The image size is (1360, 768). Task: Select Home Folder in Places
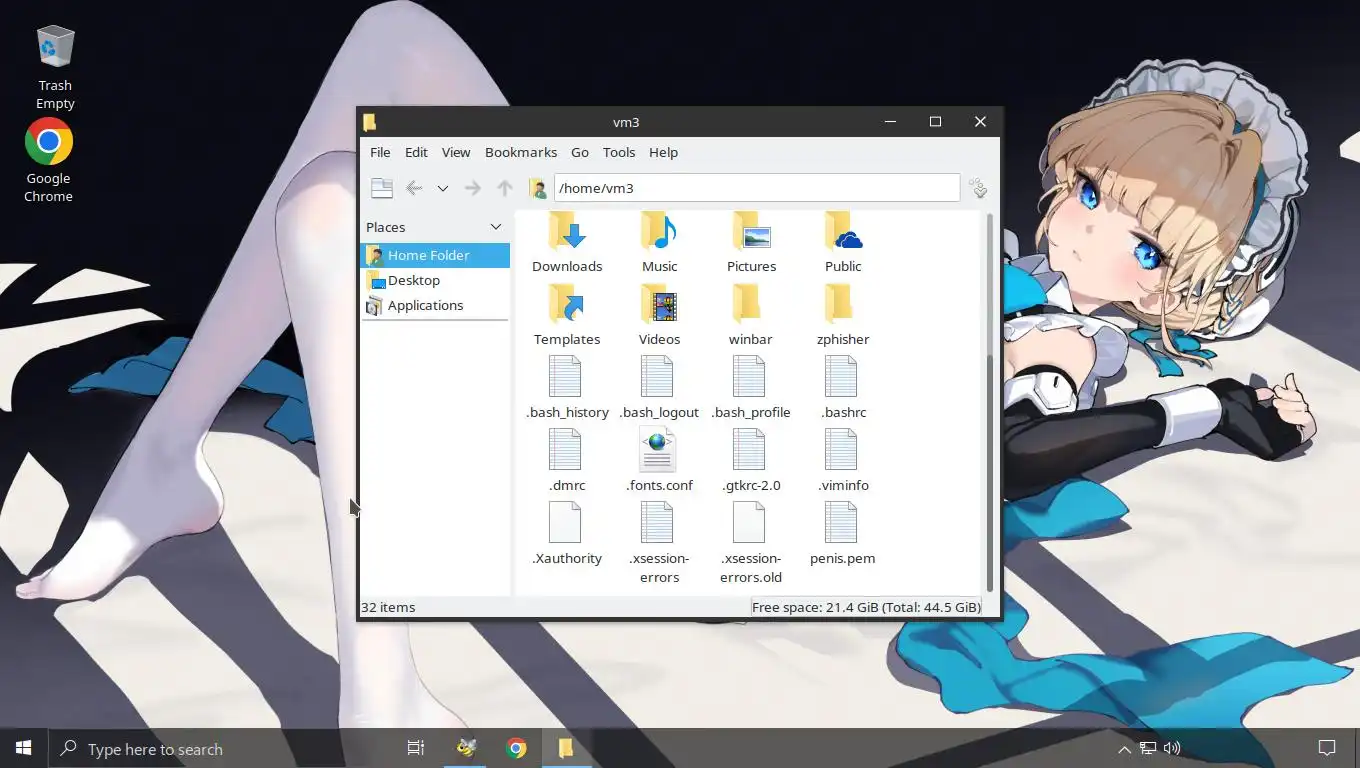click(435, 255)
